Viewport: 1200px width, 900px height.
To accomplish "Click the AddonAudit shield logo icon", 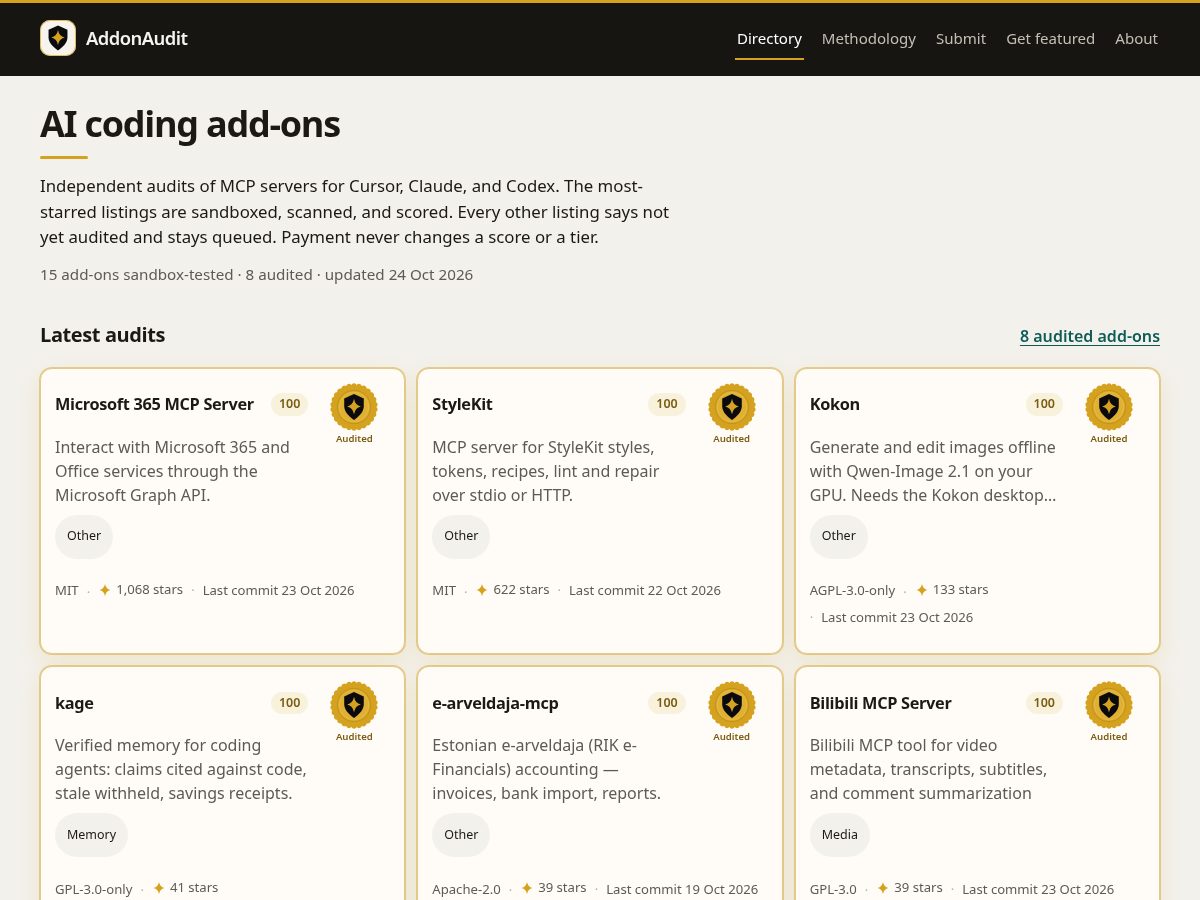I will (58, 38).
